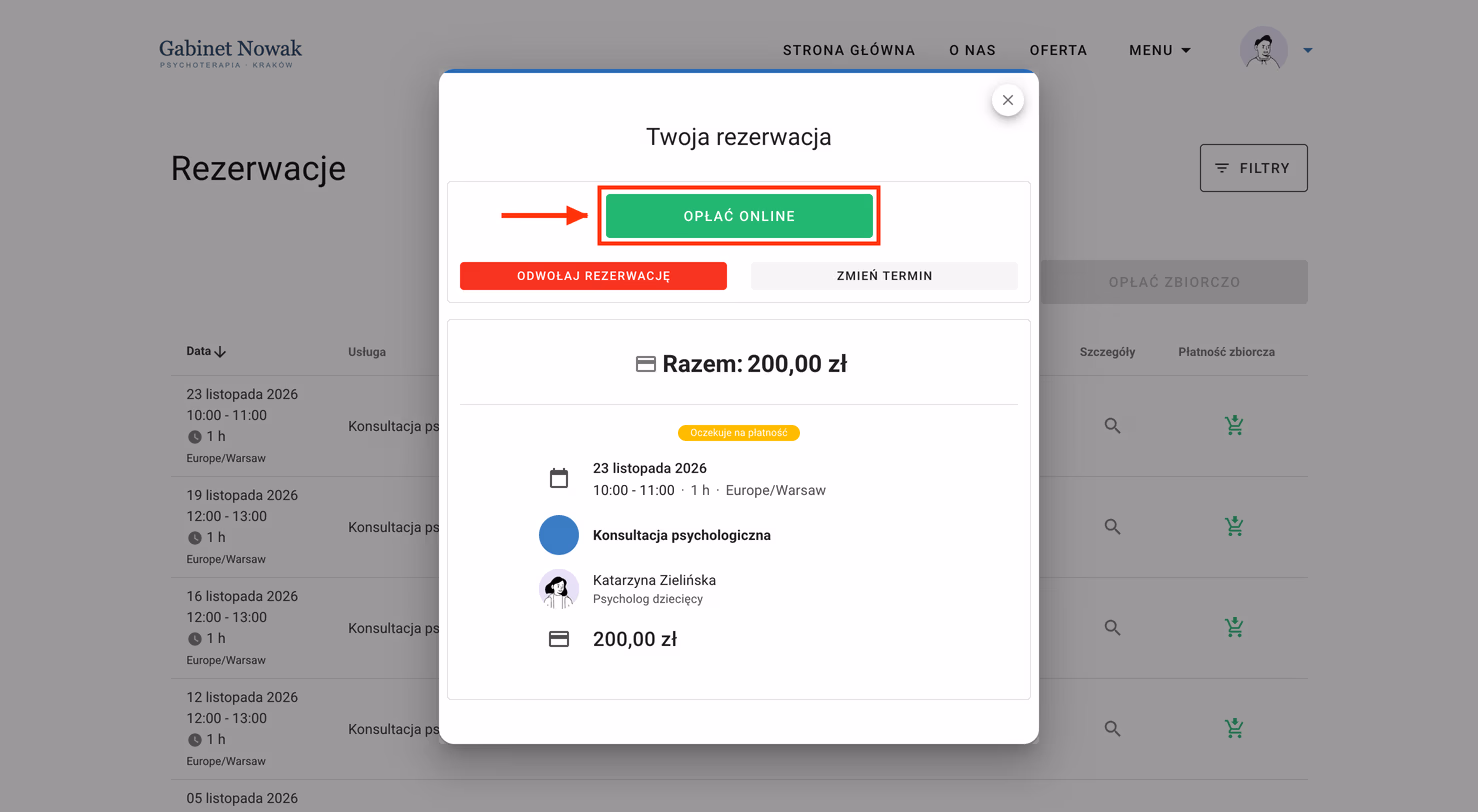Screen dimensions: 1478x812
Task: Open details magnifier for 23 listopada reservation
Action: (1112, 426)
